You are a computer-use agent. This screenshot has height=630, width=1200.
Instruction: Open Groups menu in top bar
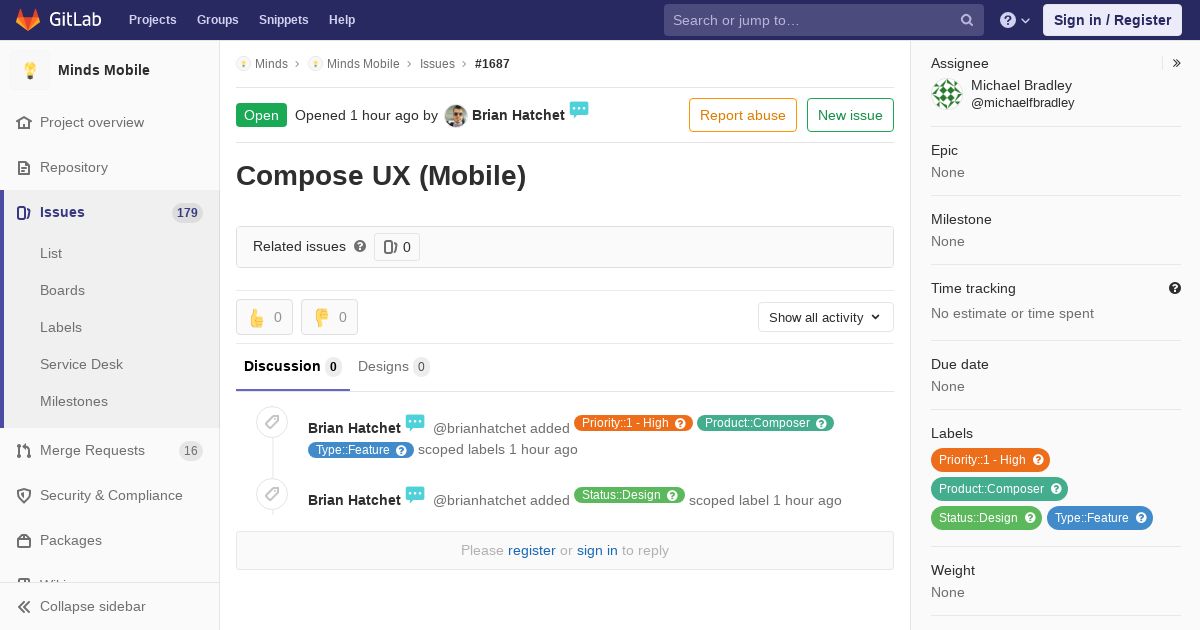coord(218,20)
